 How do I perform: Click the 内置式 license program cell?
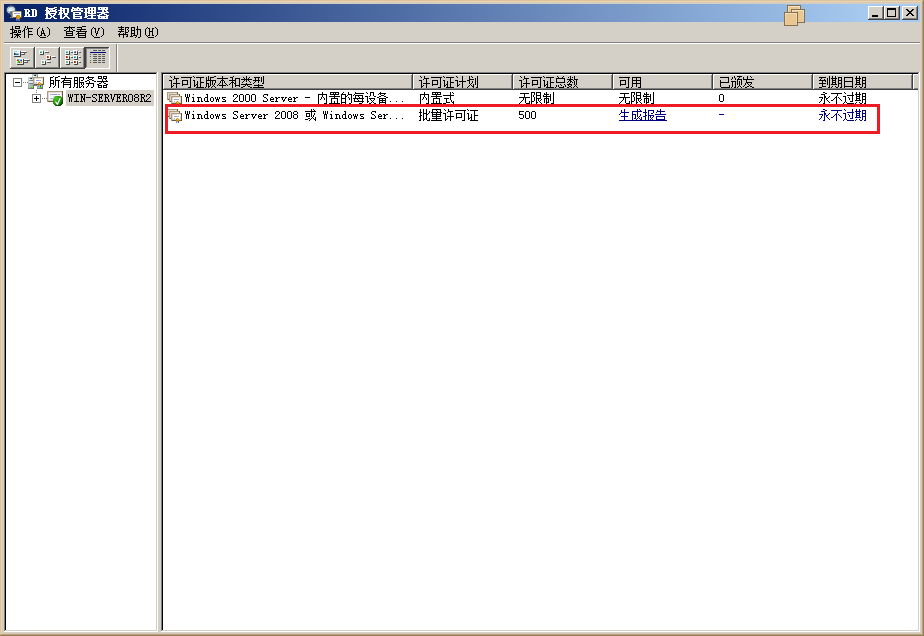click(x=437, y=98)
